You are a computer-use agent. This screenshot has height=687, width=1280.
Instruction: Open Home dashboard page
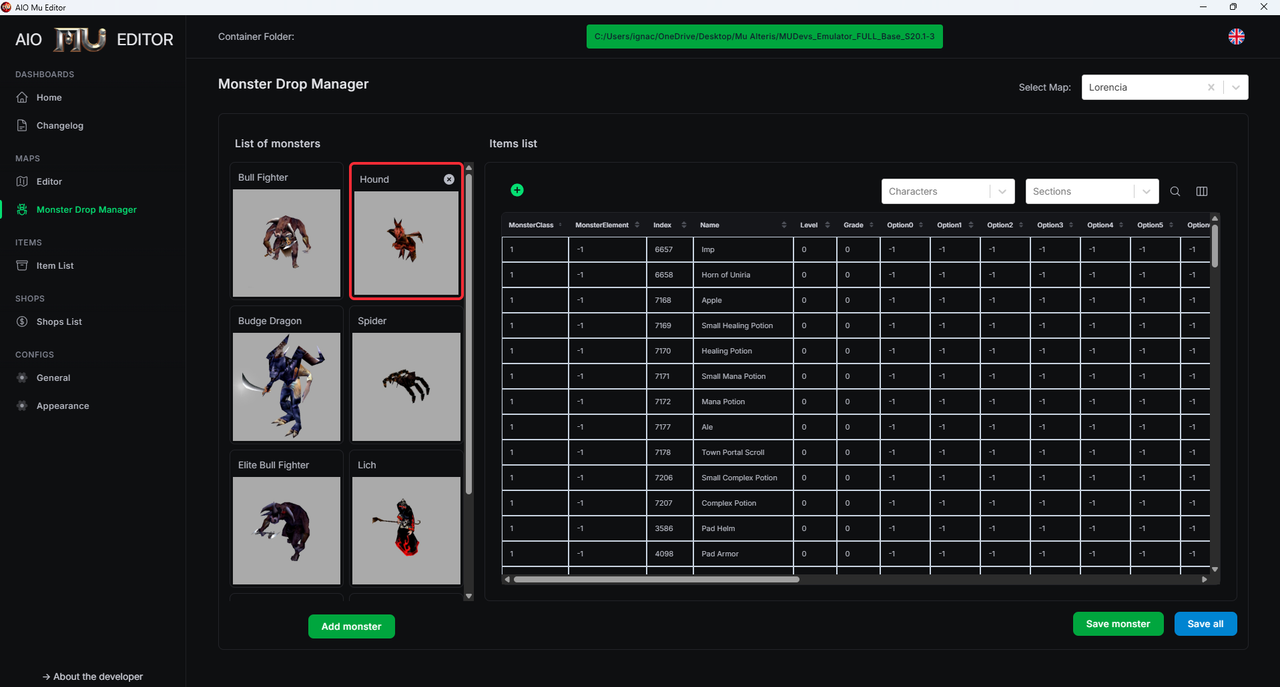[49, 98]
